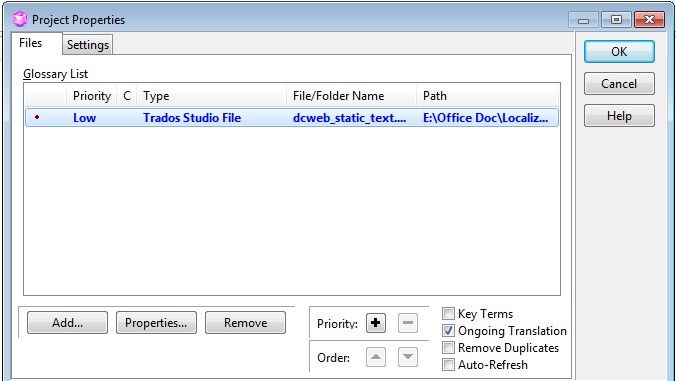Click the Project Properties title bar icon
The image size is (676, 381).
(20, 19)
